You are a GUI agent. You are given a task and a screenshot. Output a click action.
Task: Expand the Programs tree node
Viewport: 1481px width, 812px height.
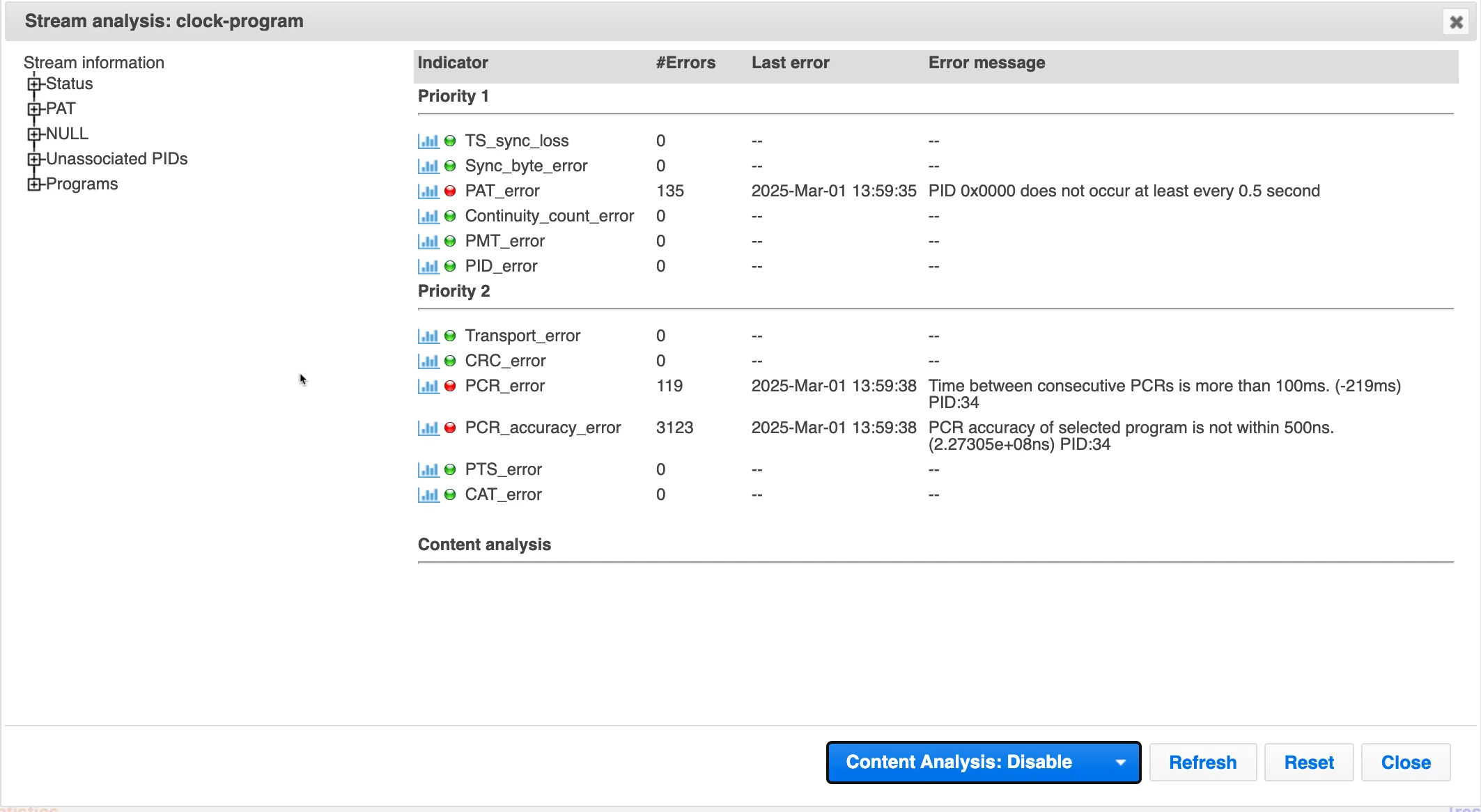(x=33, y=185)
